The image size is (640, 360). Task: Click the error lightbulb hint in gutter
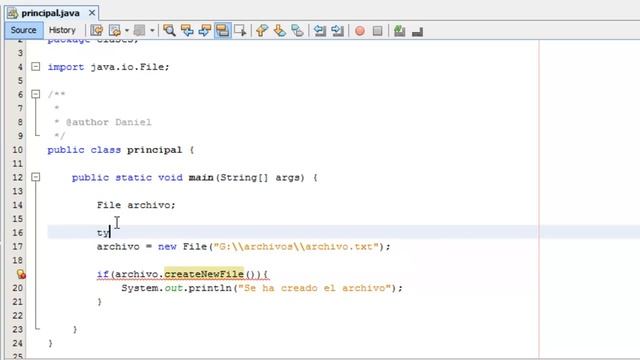pyautogui.click(x=21, y=274)
